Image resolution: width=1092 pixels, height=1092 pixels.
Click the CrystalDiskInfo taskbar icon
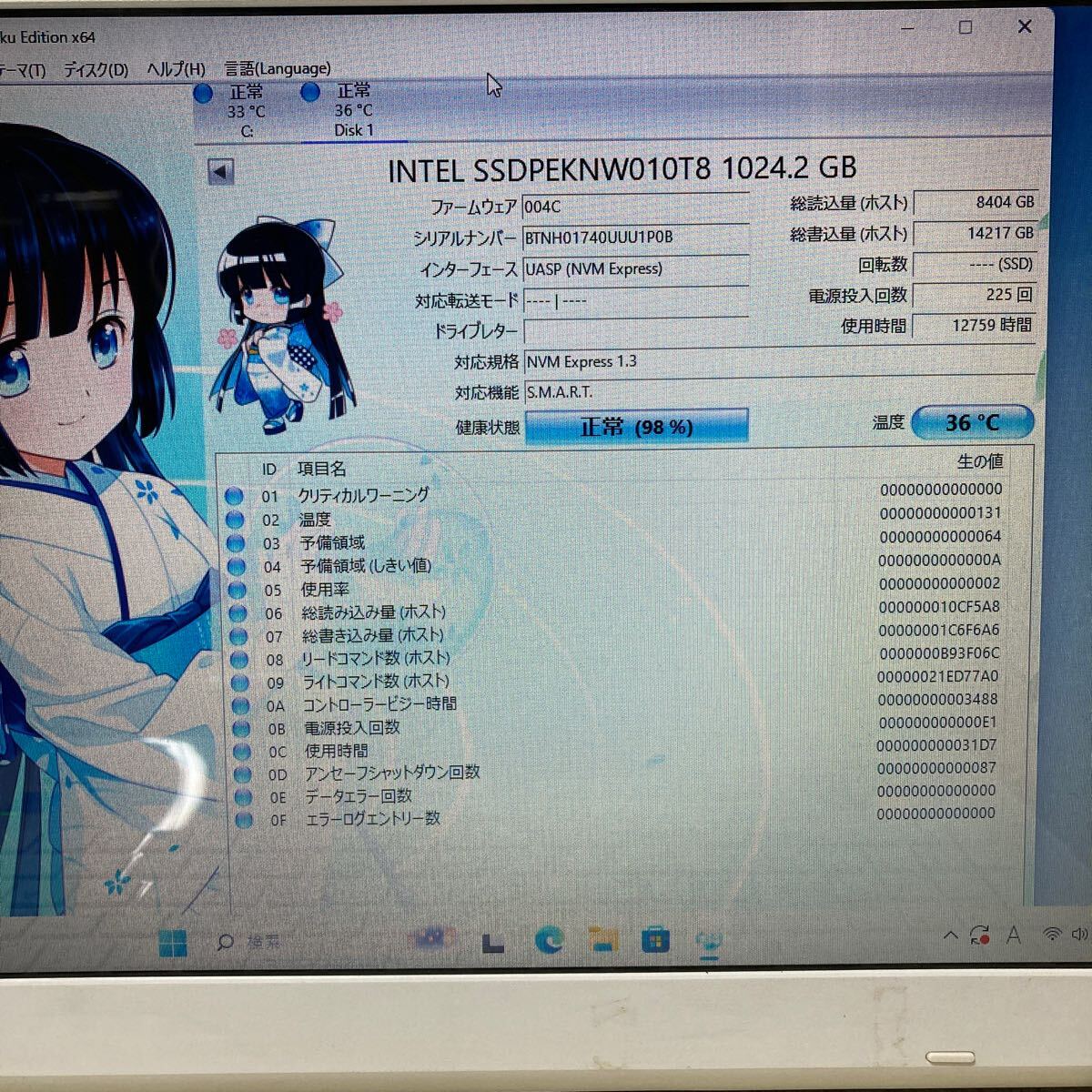pyautogui.click(x=709, y=942)
